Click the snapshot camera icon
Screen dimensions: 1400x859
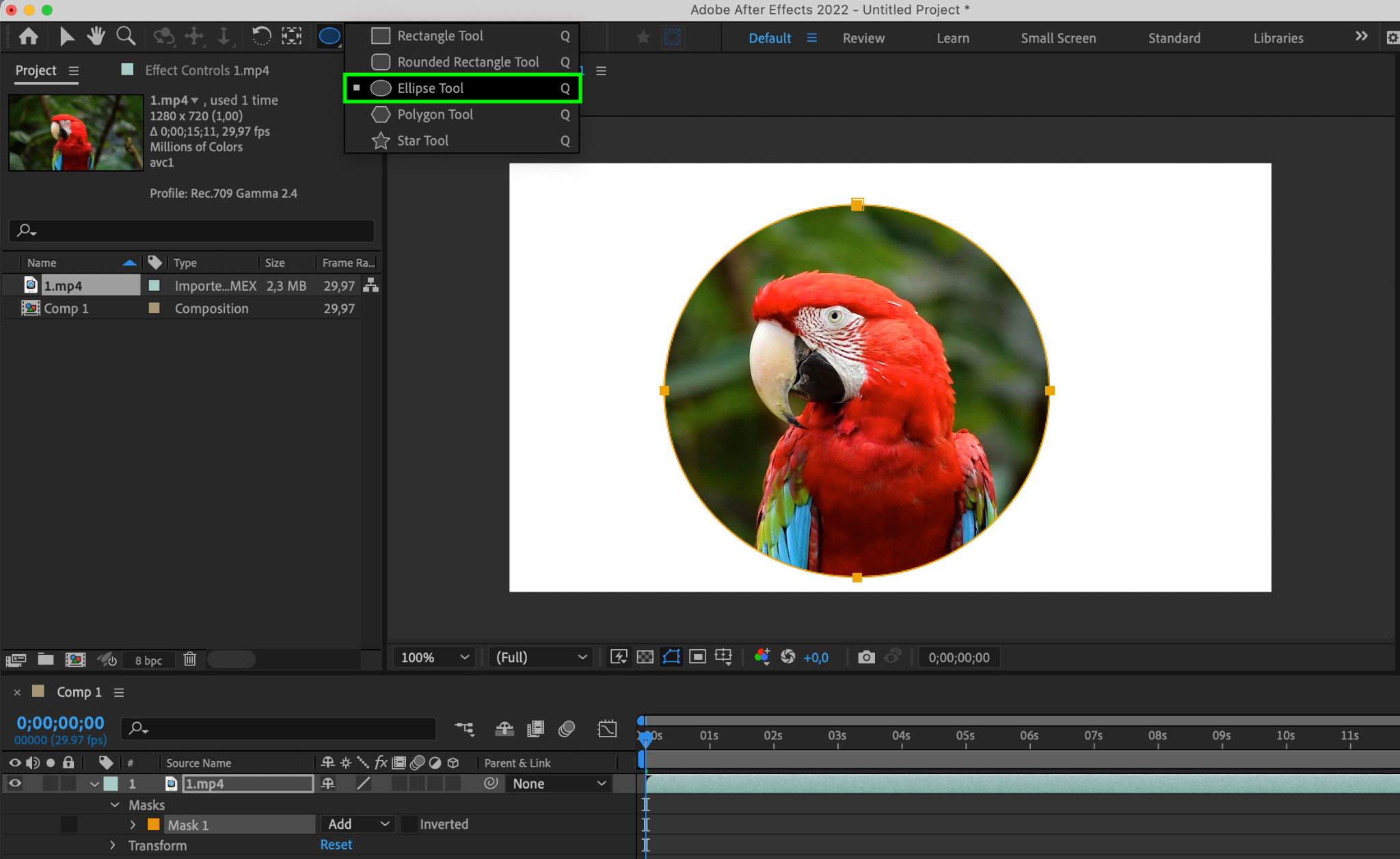866,657
